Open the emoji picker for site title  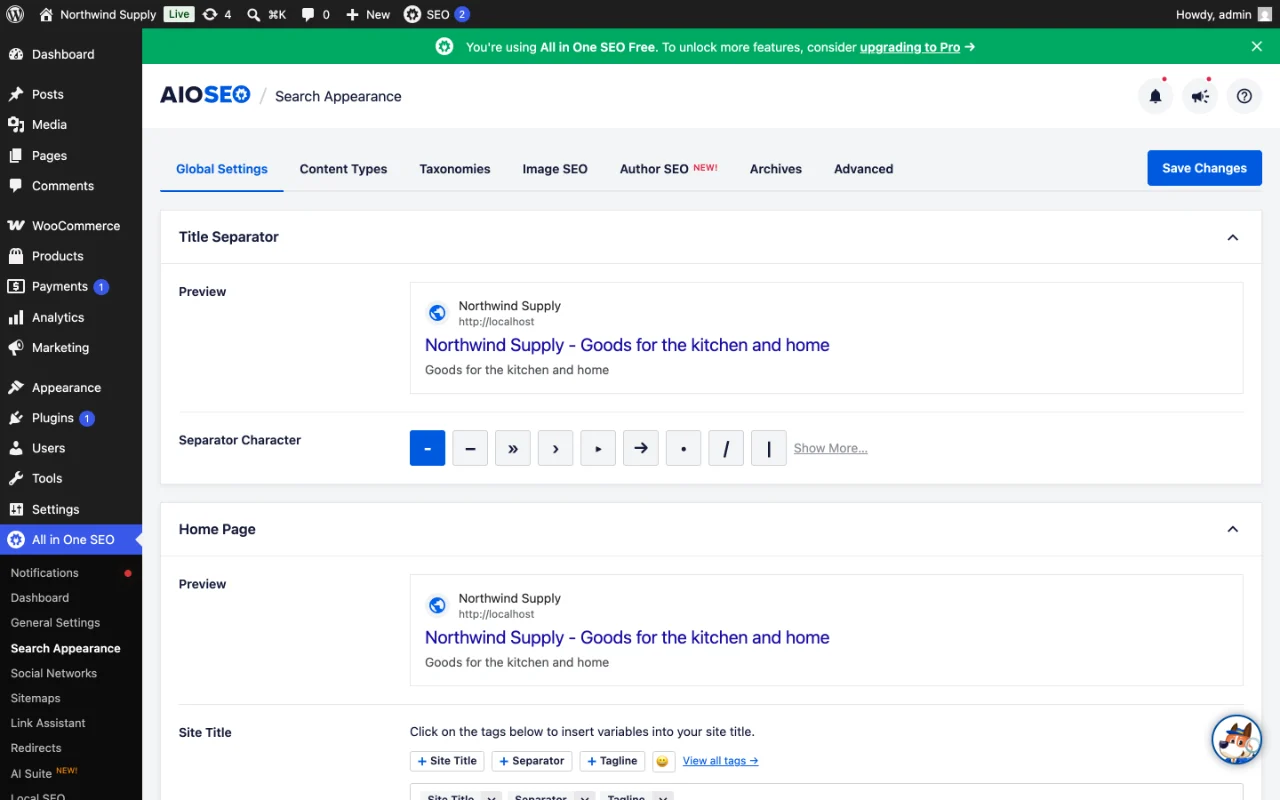coord(662,761)
